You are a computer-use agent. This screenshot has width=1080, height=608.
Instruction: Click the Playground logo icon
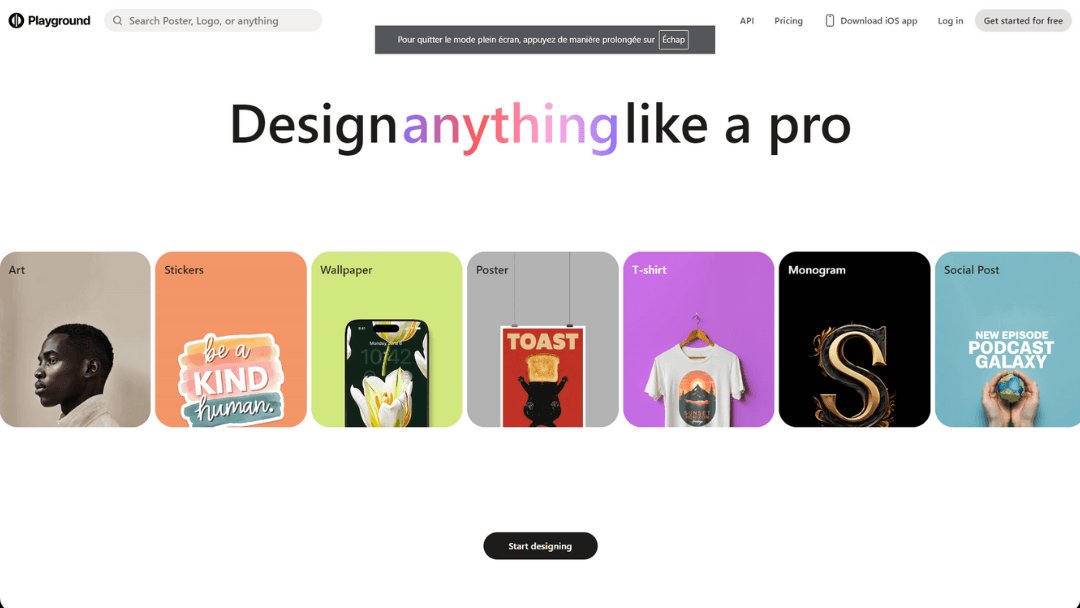point(16,21)
